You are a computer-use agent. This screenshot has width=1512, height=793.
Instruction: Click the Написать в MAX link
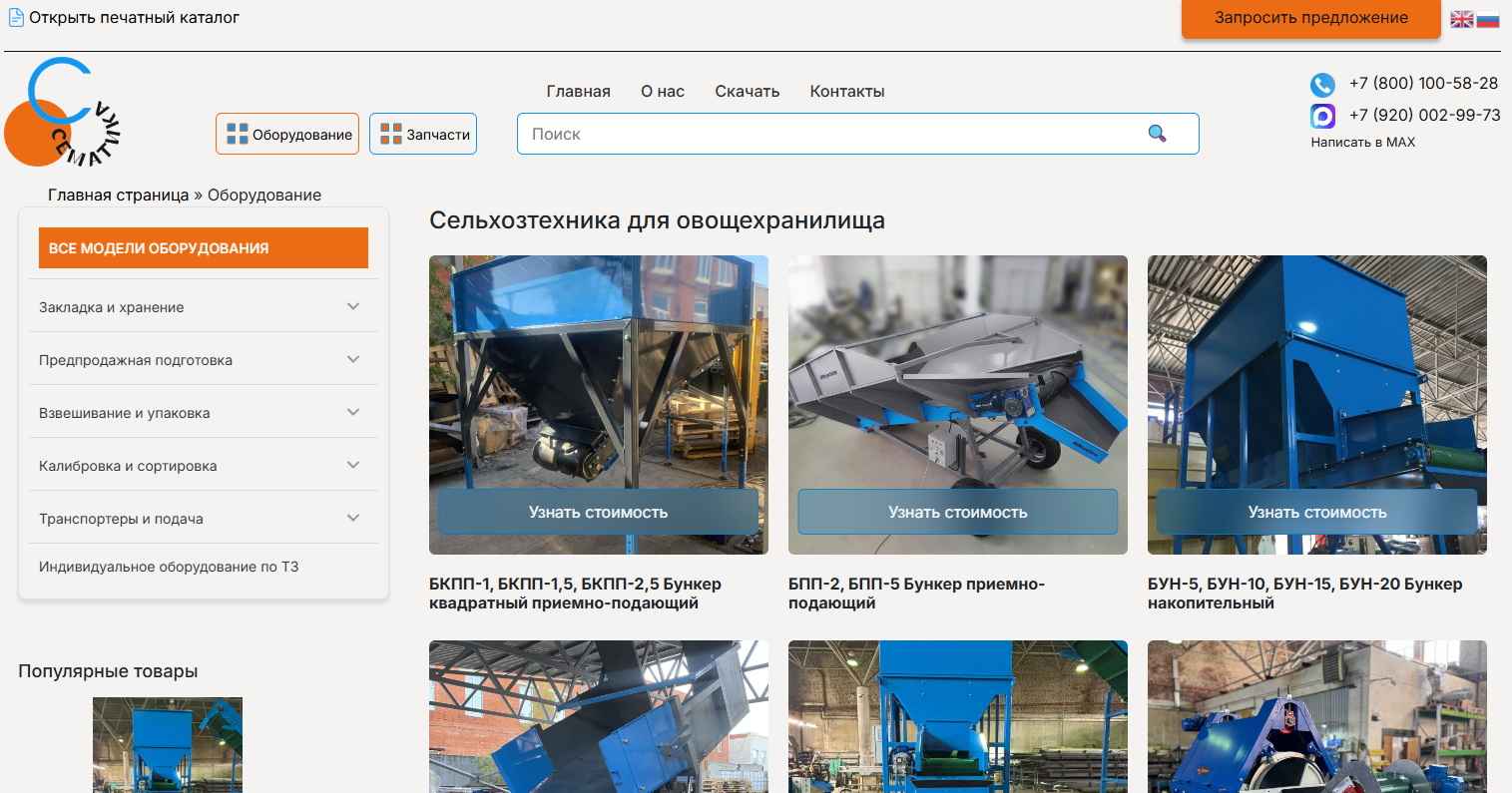[x=1362, y=142]
